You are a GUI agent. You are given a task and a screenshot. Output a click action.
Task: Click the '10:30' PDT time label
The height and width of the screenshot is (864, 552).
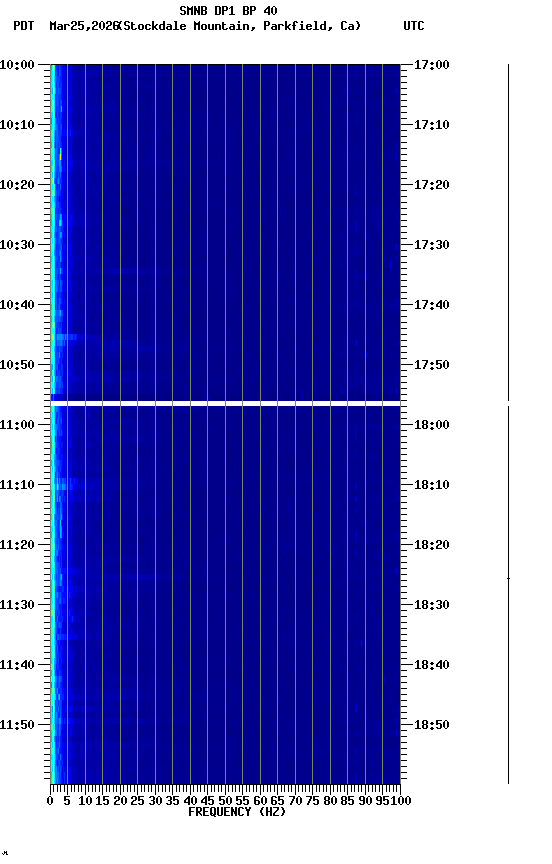click(17, 245)
